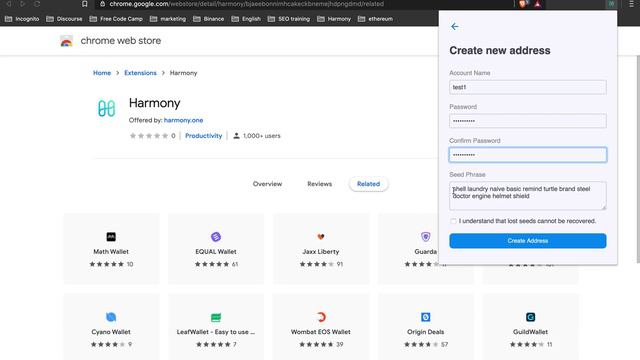Click the Home breadcrumb link
The height and width of the screenshot is (360, 640).
102,73
